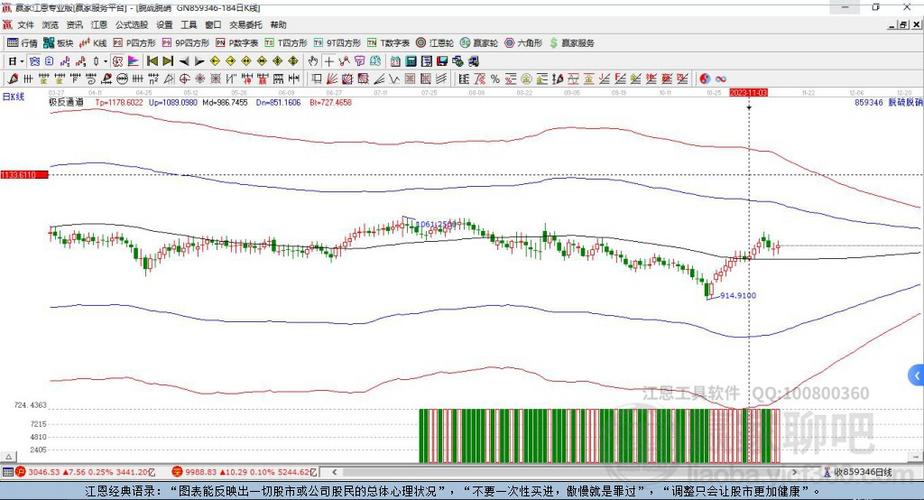
Task: Click the Md=986.7455 indicator value
Action: tap(225, 102)
